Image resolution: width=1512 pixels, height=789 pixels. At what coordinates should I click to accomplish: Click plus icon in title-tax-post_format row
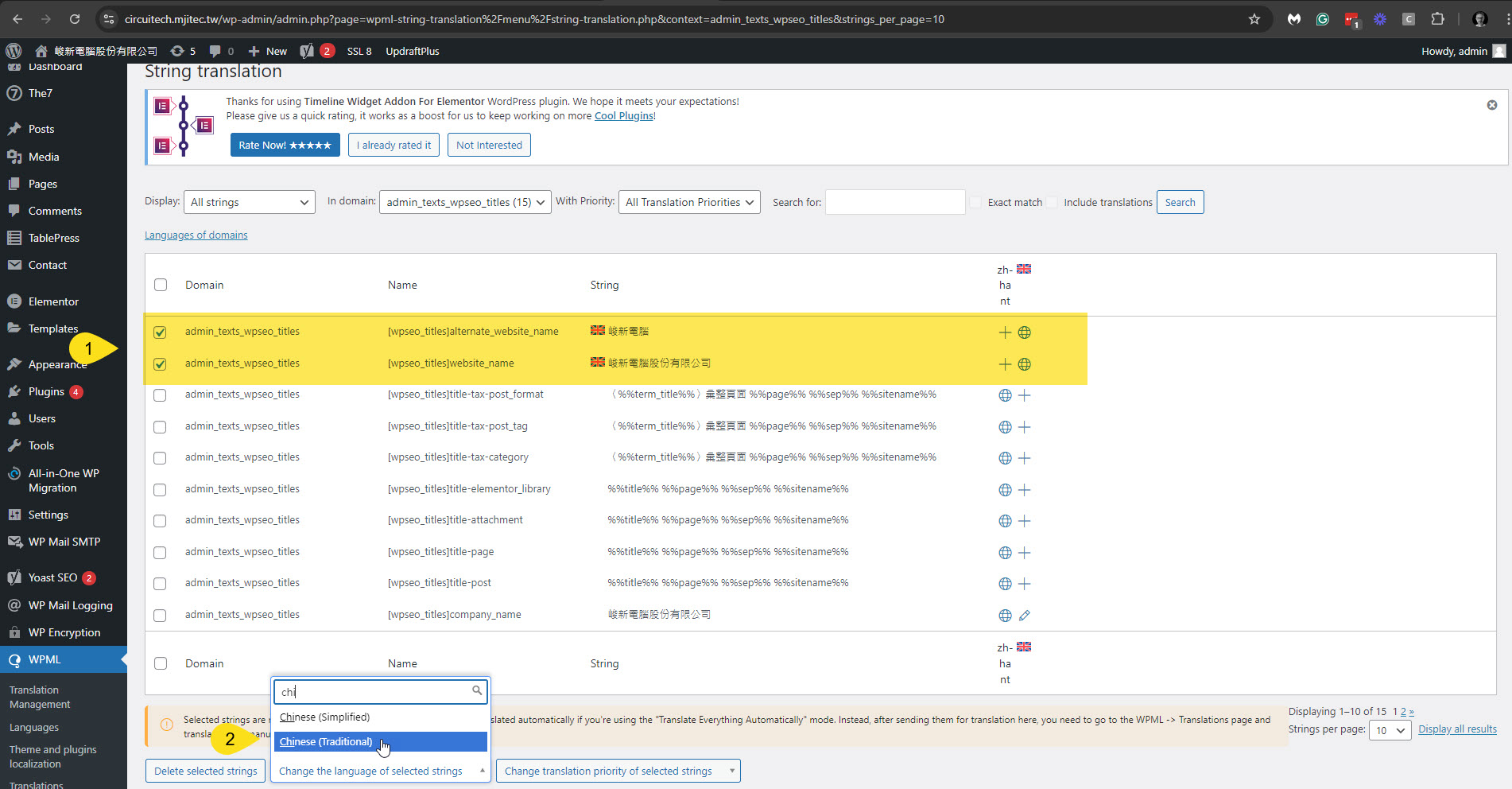[x=1025, y=395]
